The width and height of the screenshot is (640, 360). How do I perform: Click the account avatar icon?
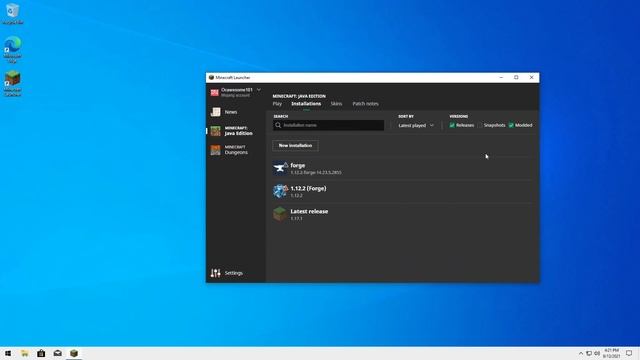point(214,93)
